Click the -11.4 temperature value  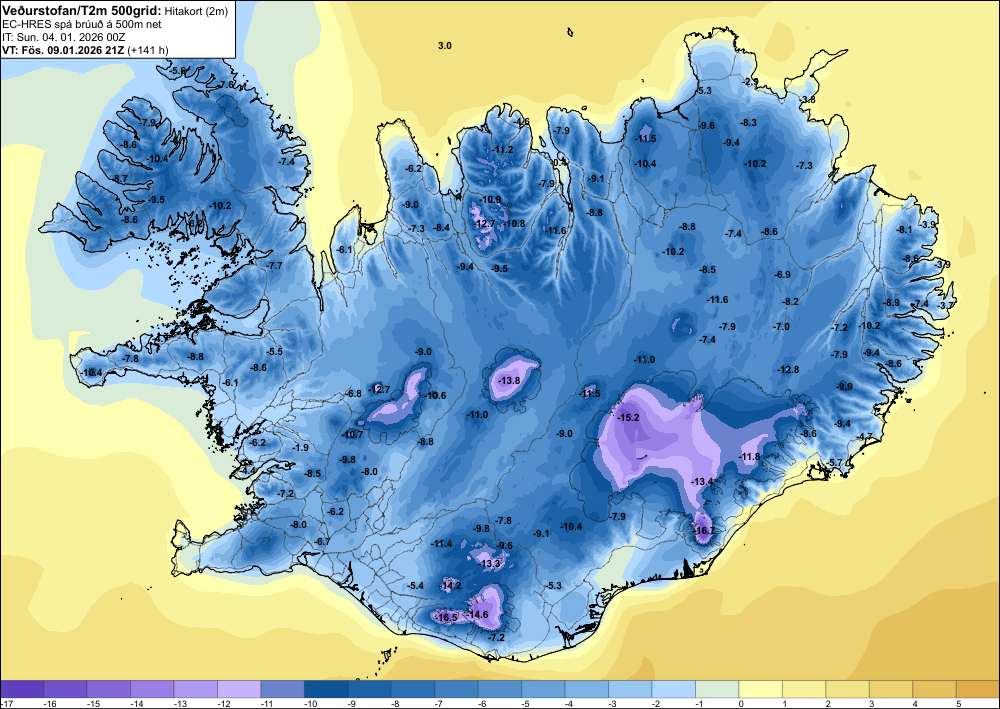442,544
